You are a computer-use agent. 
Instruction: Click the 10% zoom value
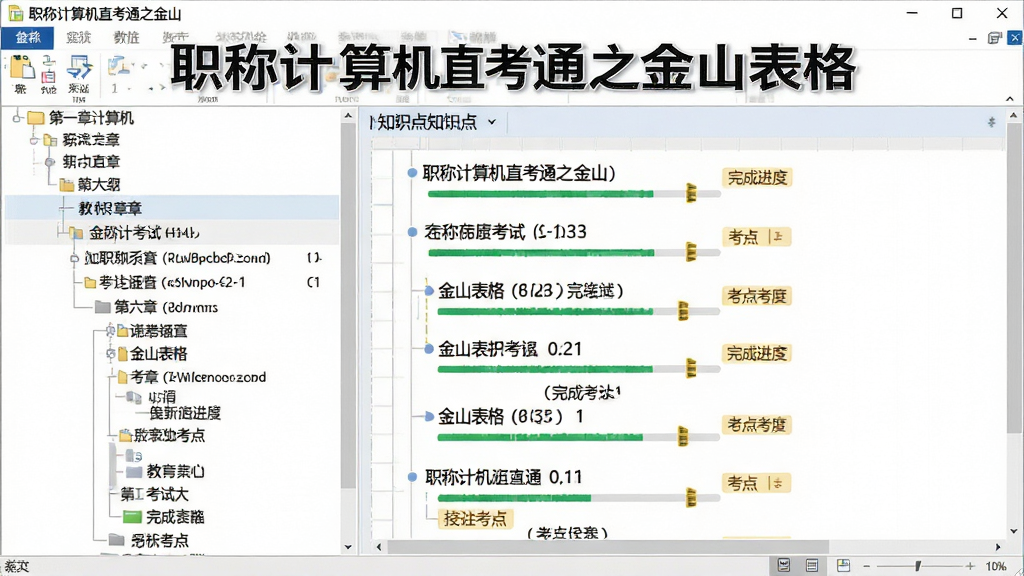(996, 566)
